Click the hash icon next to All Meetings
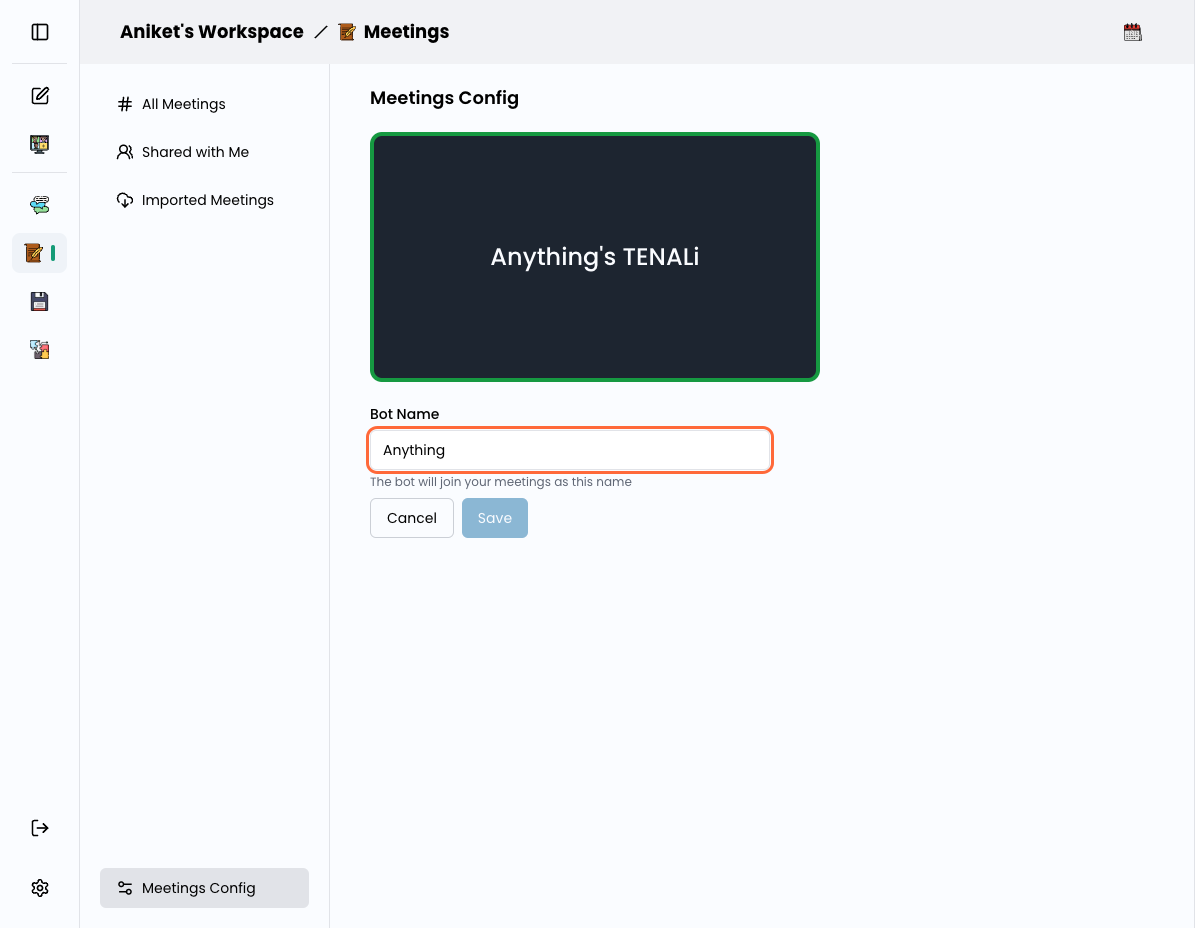This screenshot has height=928, width=1195. click(124, 104)
